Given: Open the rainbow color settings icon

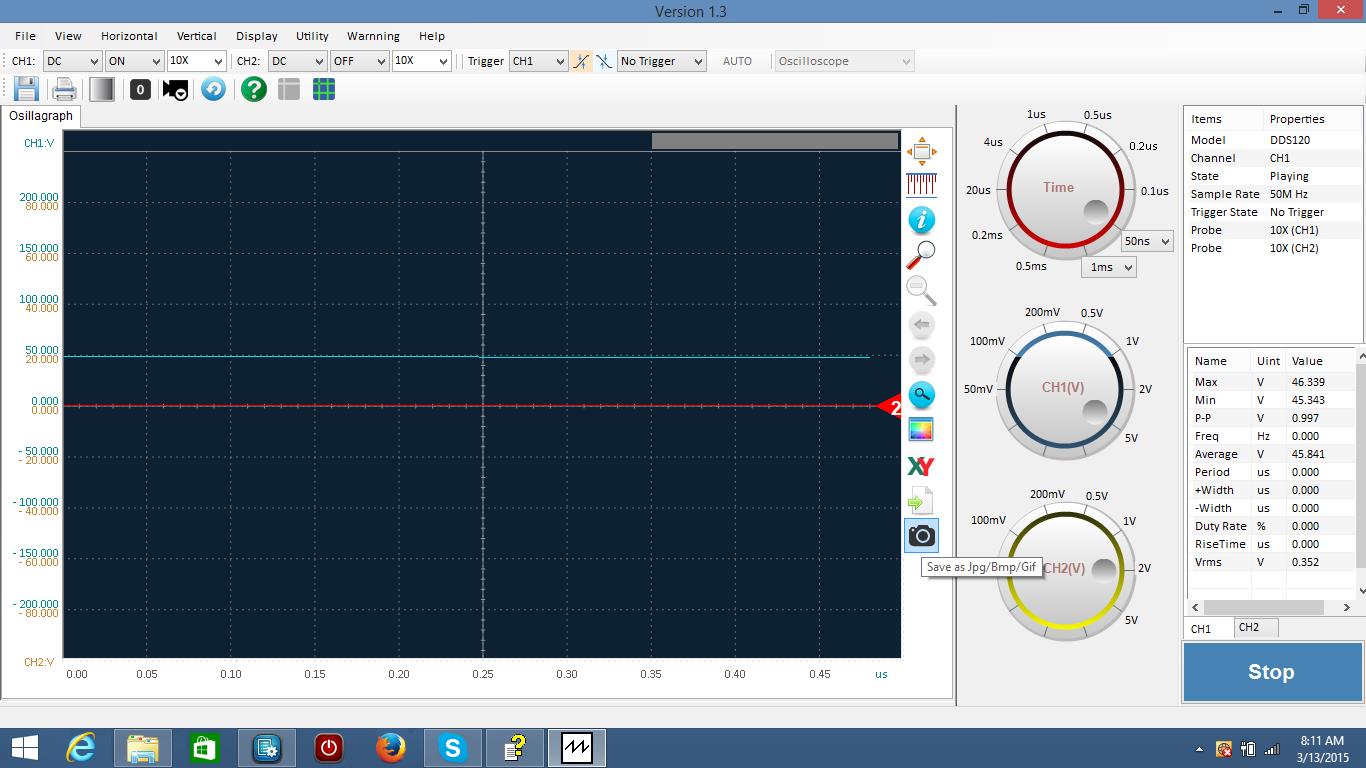Looking at the screenshot, I should click(920, 430).
